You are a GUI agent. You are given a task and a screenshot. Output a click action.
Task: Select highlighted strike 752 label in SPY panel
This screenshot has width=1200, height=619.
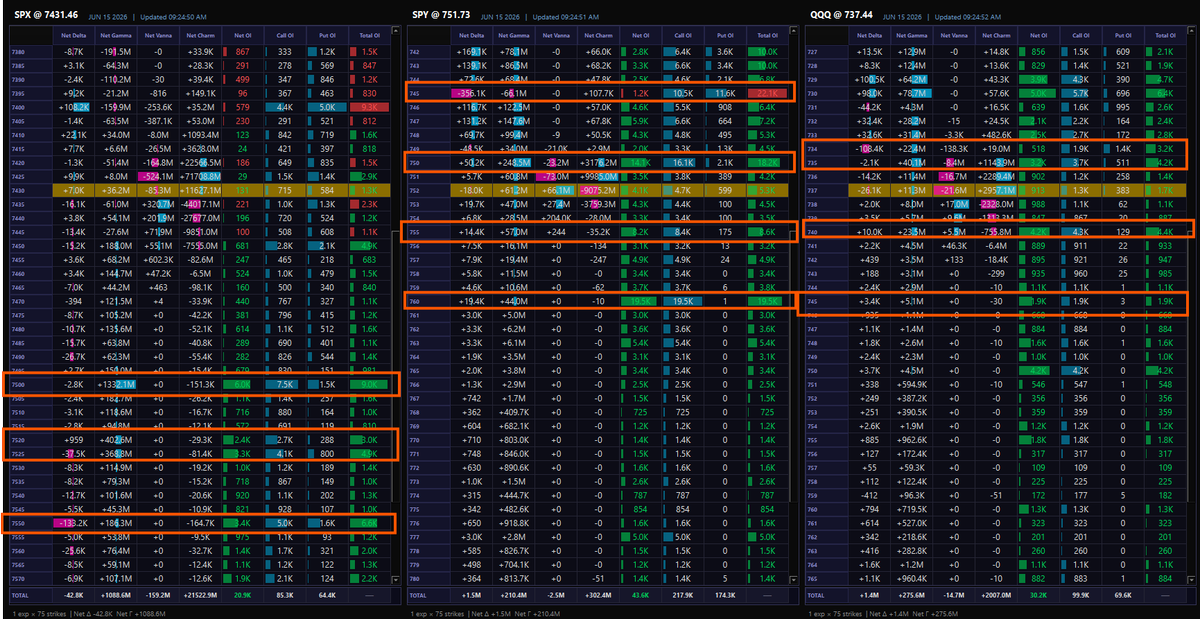[x=414, y=189]
